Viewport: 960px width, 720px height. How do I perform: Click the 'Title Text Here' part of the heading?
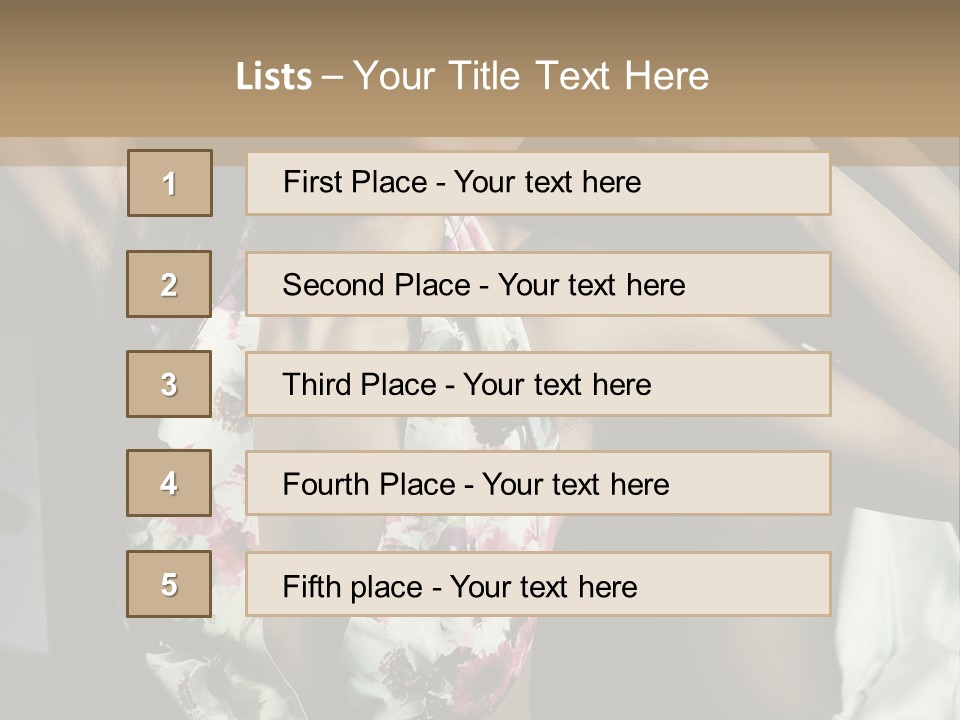579,76
